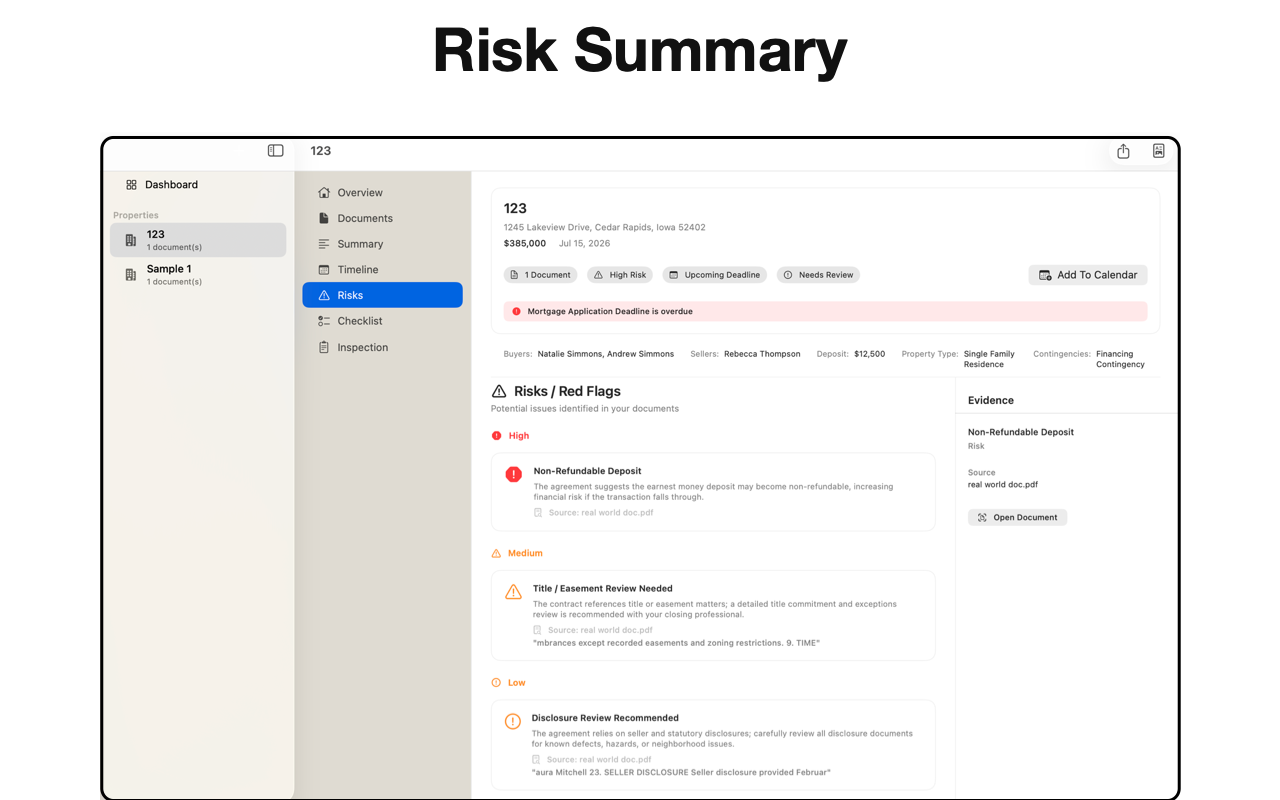Click the source file icon under Disclosure Review
The image size is (1280, 800).
[537, 760]
